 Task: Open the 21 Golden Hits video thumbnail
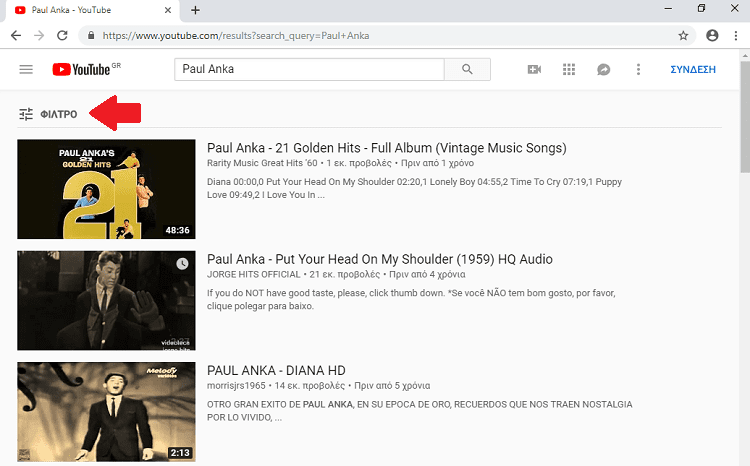(x=106, y=189)
